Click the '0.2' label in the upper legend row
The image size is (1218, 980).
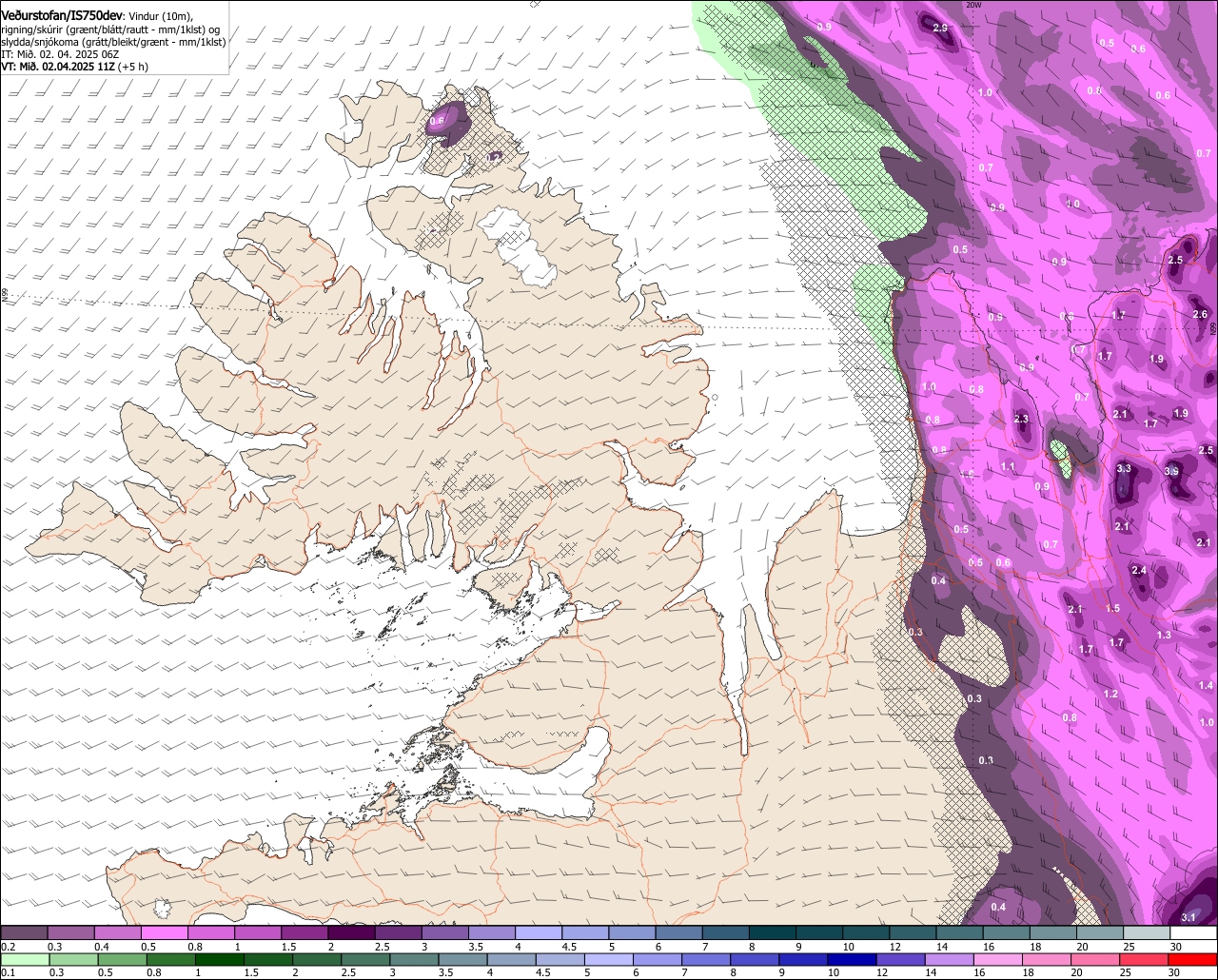9,947
